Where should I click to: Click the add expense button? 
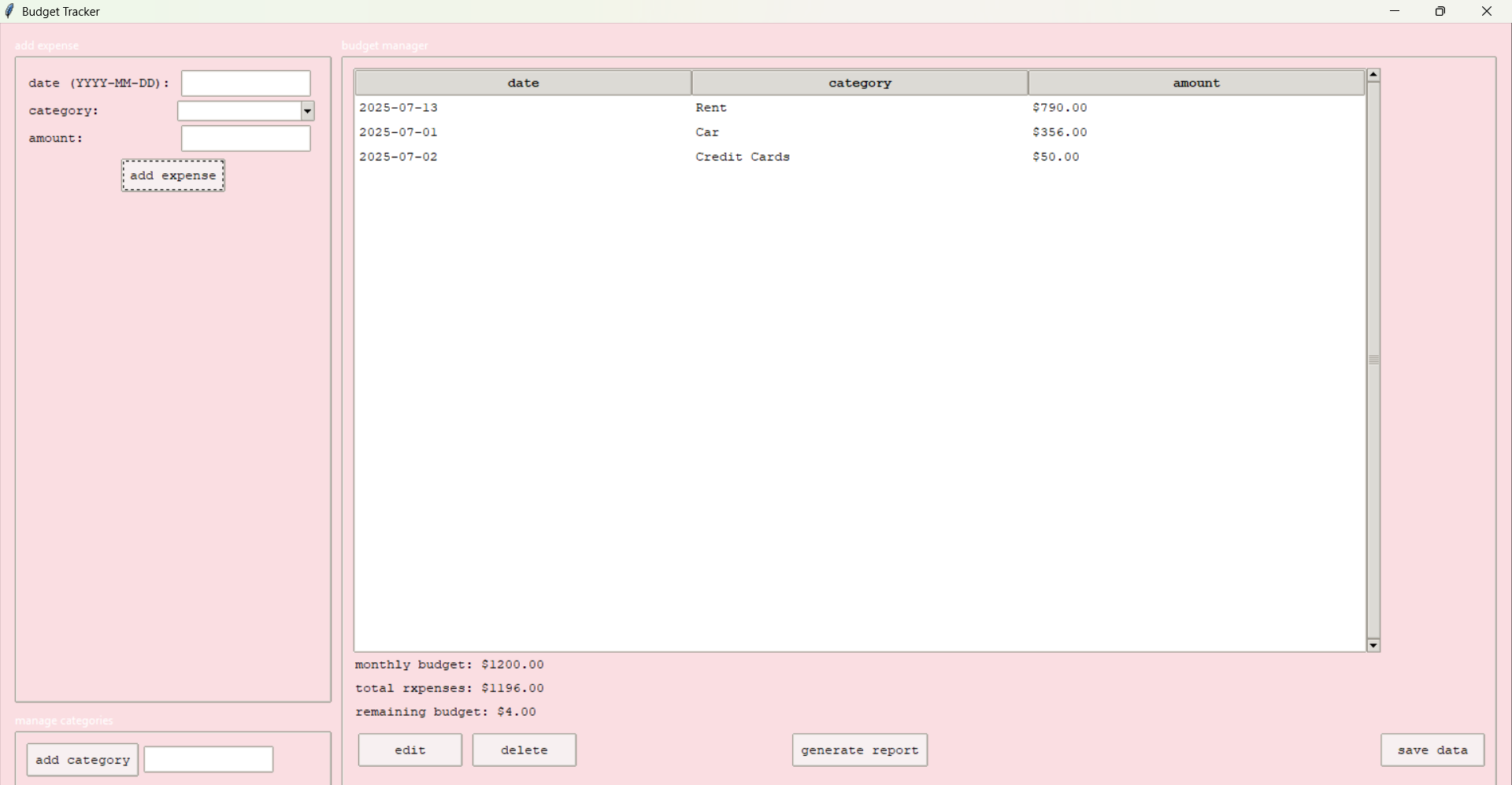point(173,176)
